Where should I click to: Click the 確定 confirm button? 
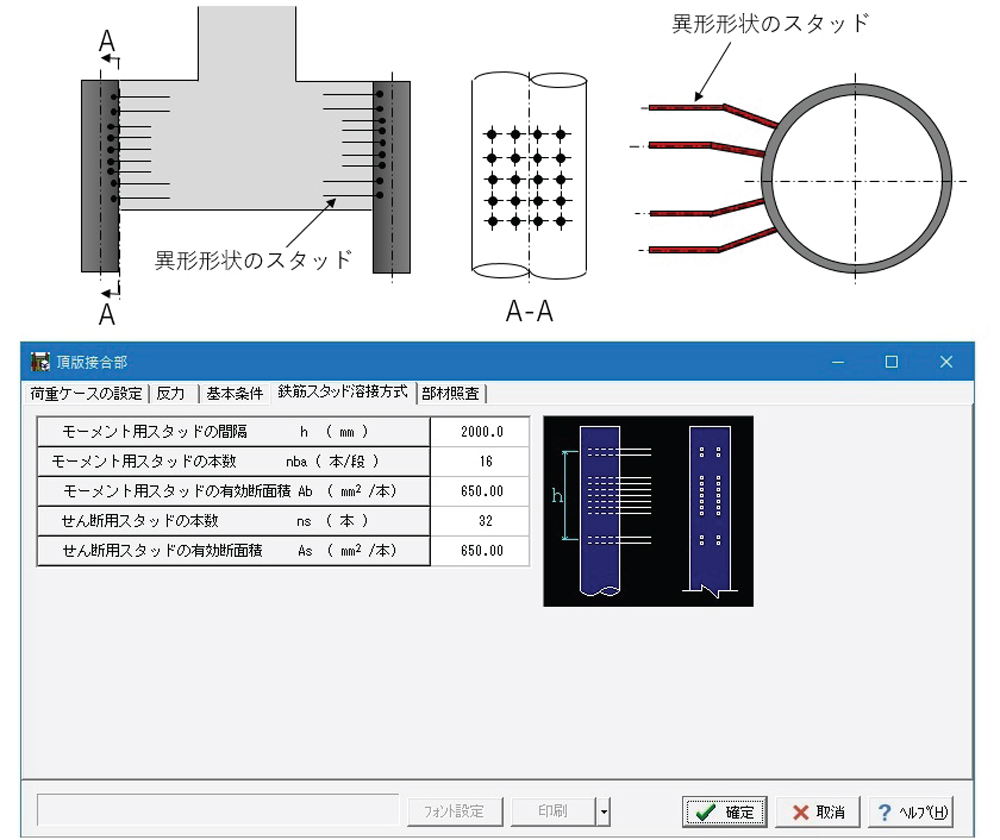coord(724,812)
